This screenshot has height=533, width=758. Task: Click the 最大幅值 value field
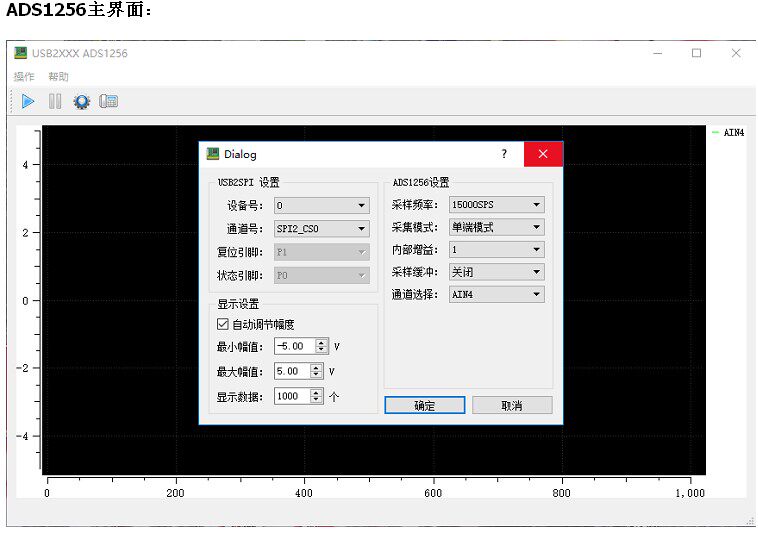point(292,371)
